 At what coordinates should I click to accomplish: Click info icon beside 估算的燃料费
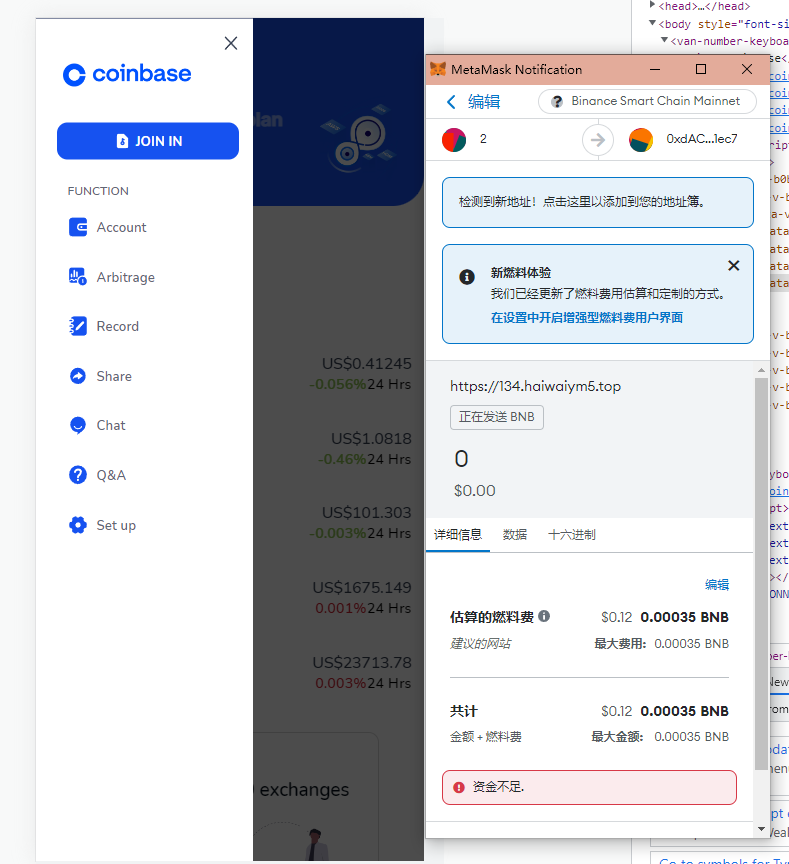click(544, 616)
